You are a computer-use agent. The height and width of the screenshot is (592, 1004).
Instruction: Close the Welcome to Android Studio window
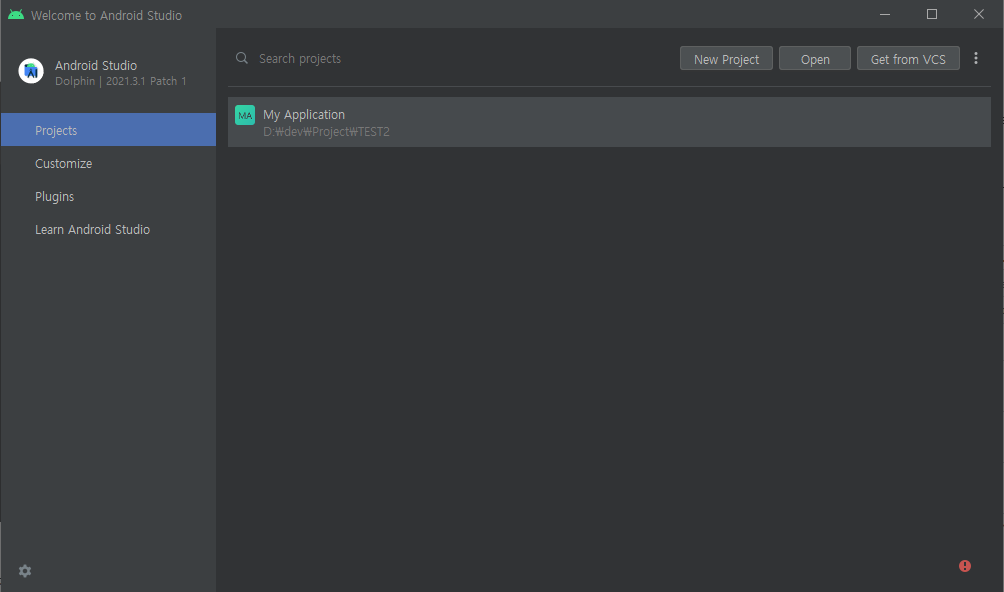[x=979, y=14]
